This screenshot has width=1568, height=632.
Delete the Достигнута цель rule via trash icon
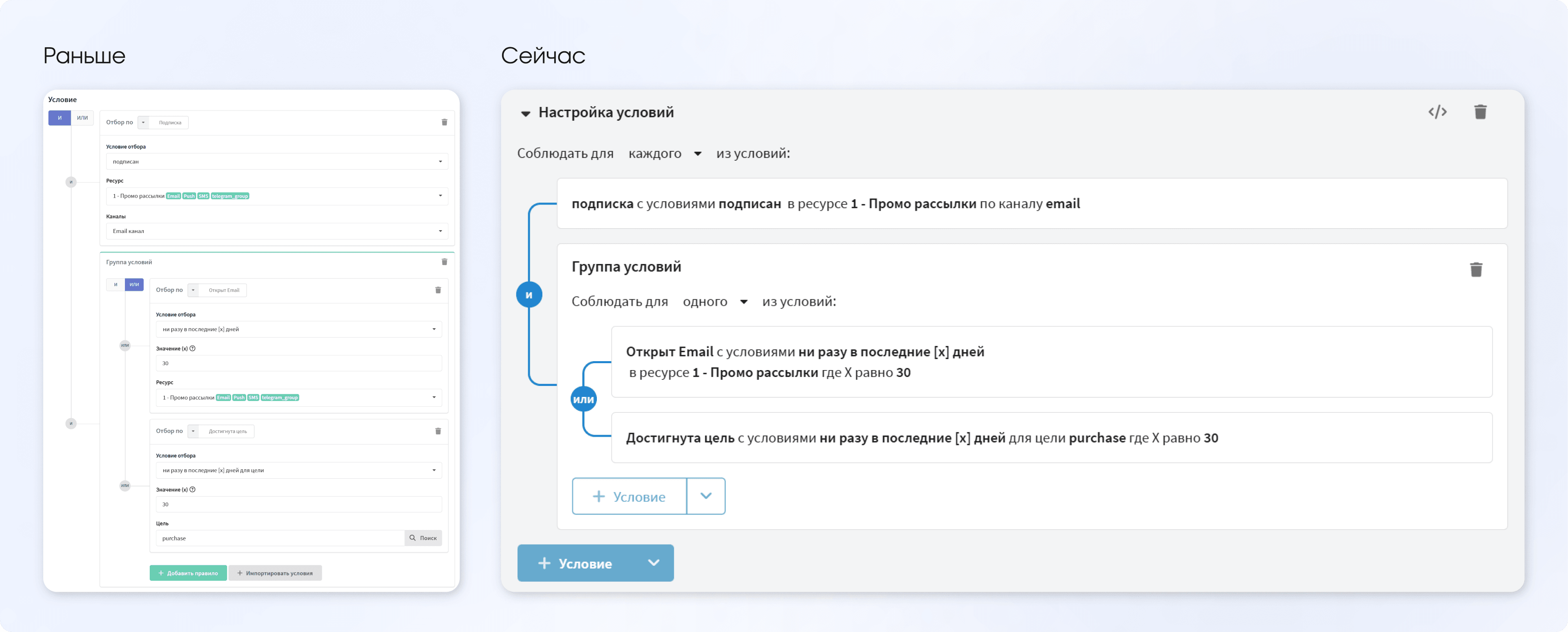[x=438, y=431]
